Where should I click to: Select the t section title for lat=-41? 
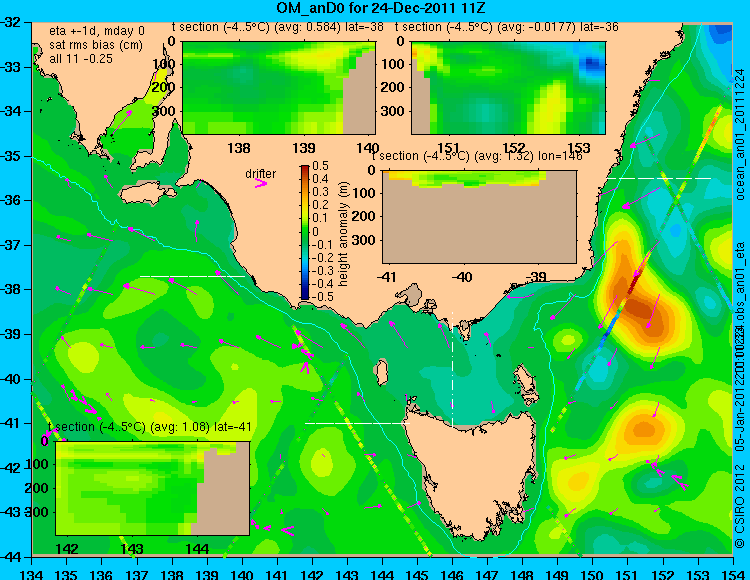[150, 427]
